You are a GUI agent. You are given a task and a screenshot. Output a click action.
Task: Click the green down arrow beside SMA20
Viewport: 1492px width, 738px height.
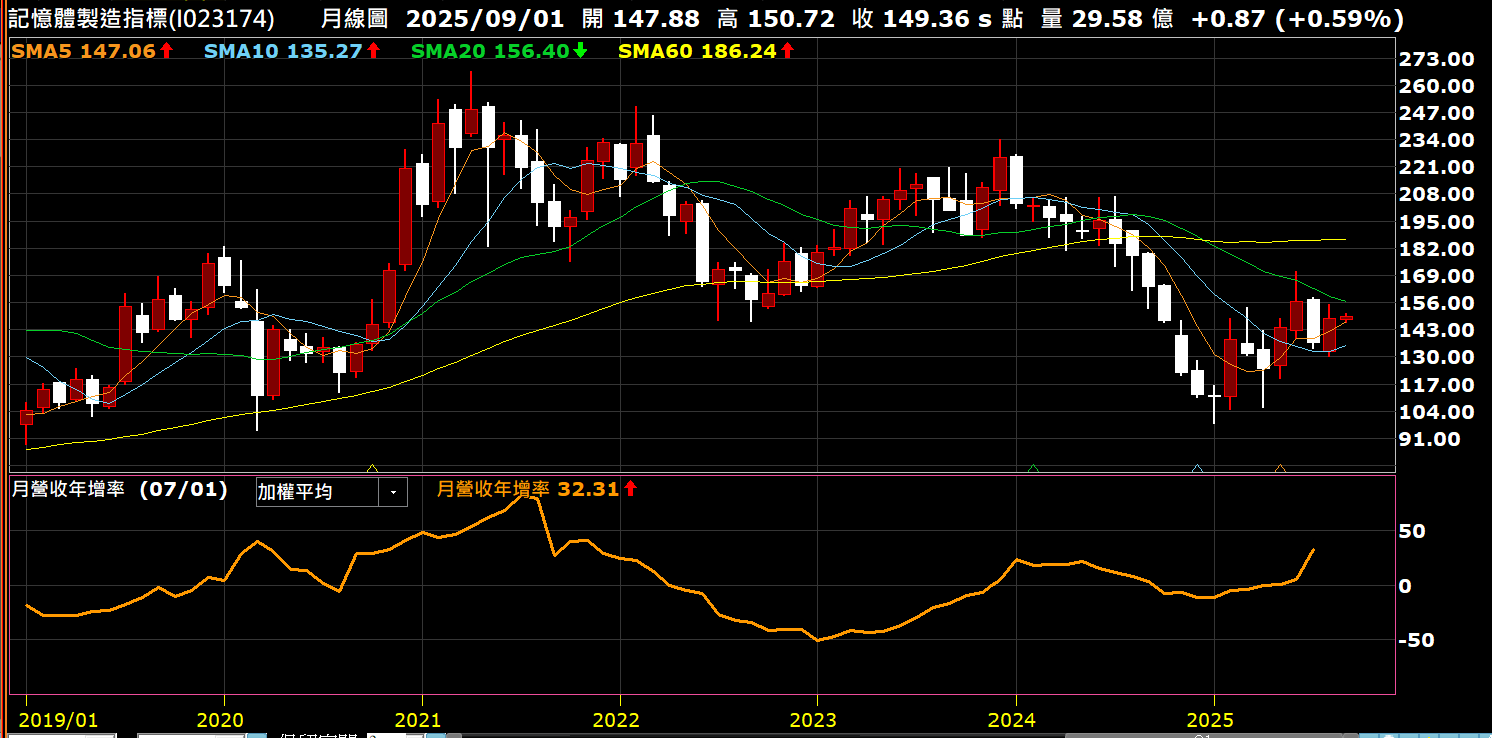click(x=579, y=50)
